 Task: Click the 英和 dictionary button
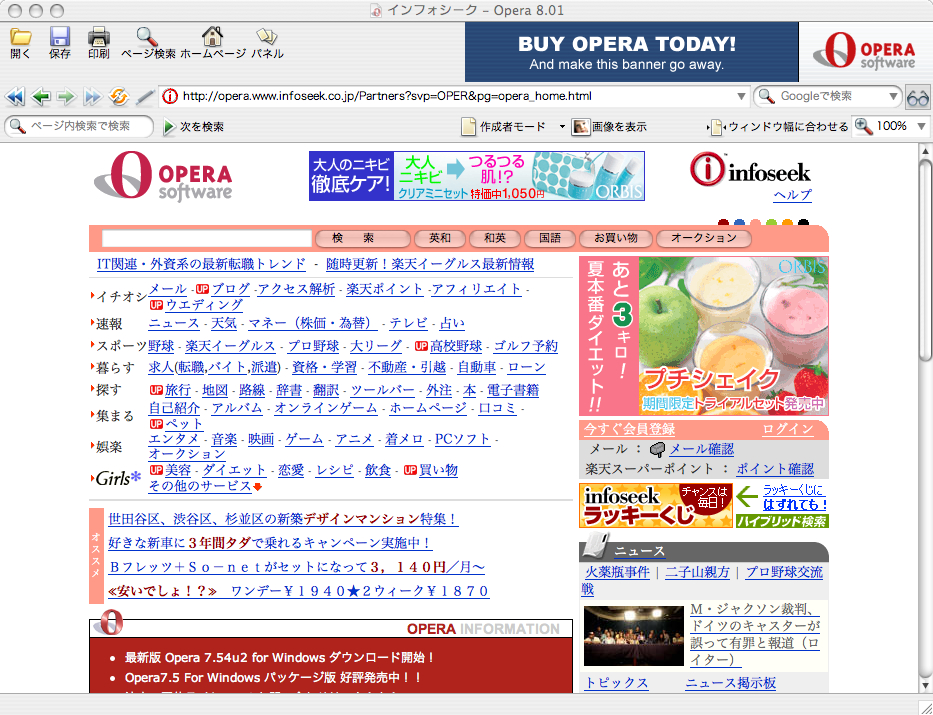440,239
